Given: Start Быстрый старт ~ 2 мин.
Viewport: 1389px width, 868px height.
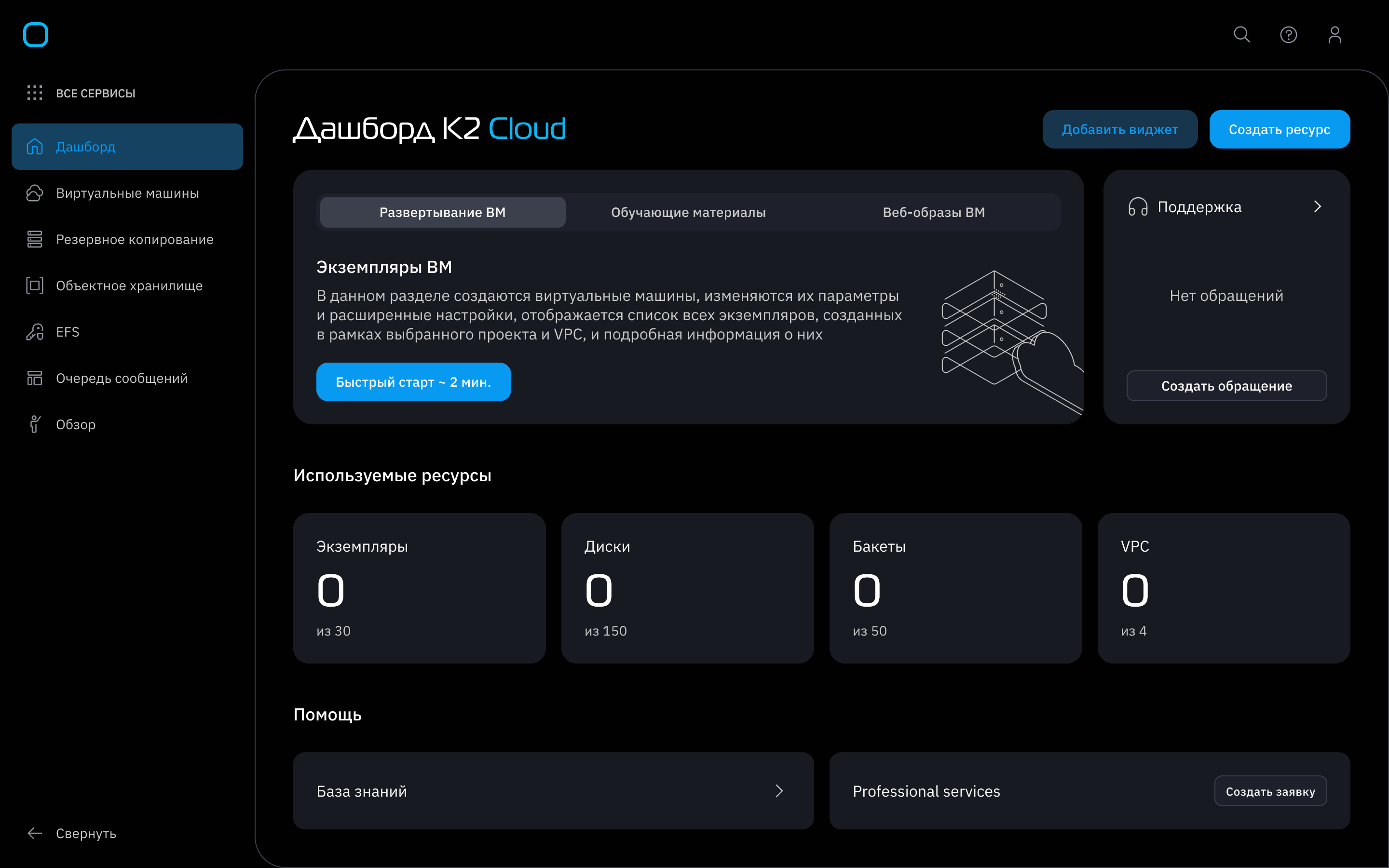Looking at the screenshot, I should 413,382.
